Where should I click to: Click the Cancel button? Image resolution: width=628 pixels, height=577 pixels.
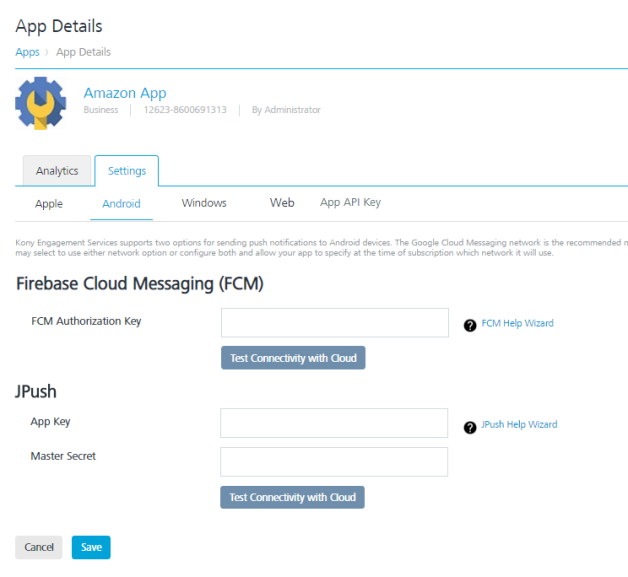(39, 547)
